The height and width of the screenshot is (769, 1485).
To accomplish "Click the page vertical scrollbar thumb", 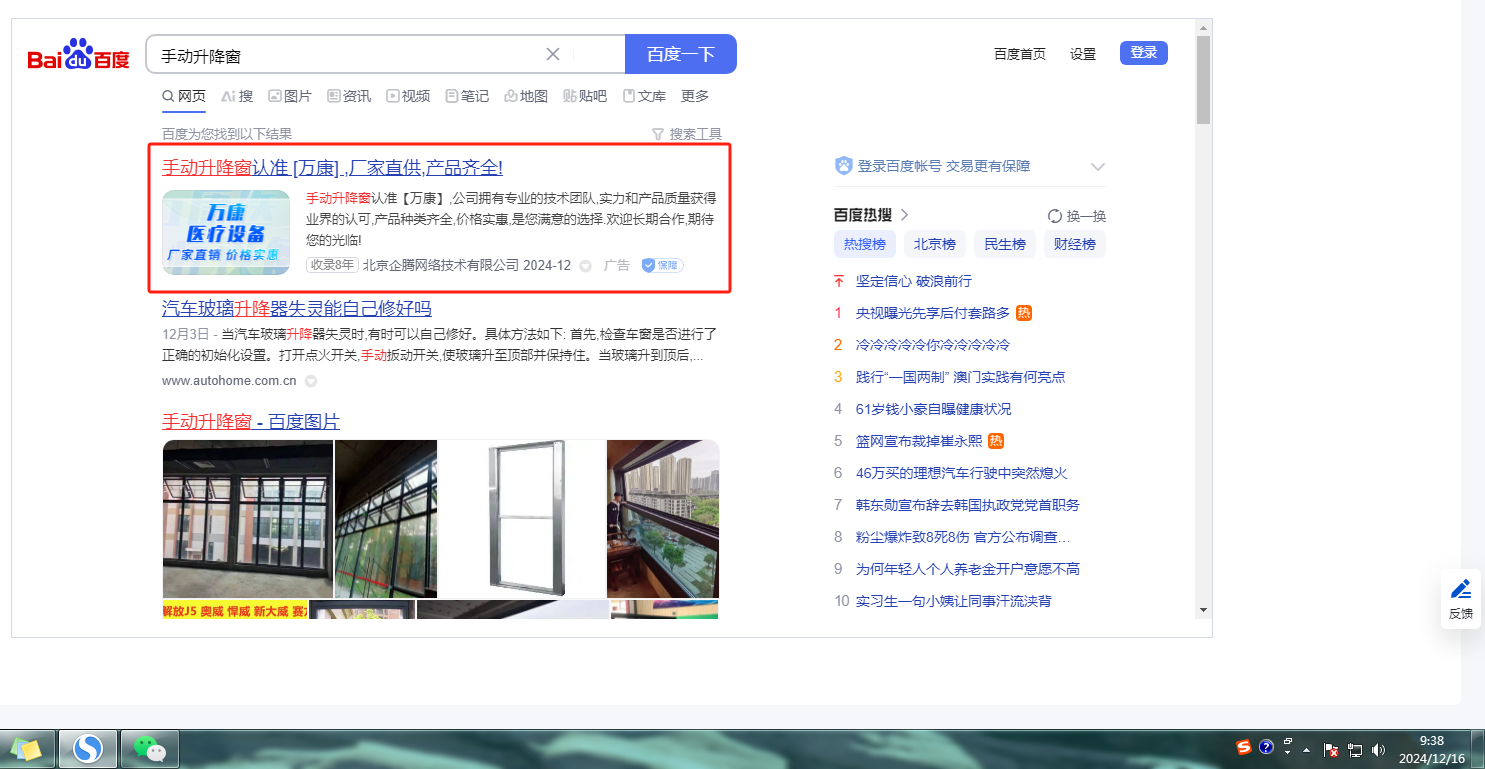I will (1203, 82).
